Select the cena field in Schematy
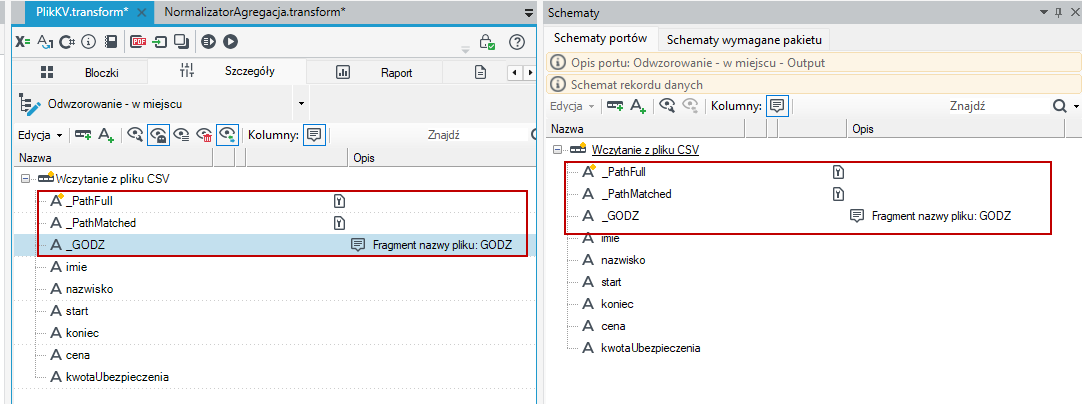 [x=613, y=326]
